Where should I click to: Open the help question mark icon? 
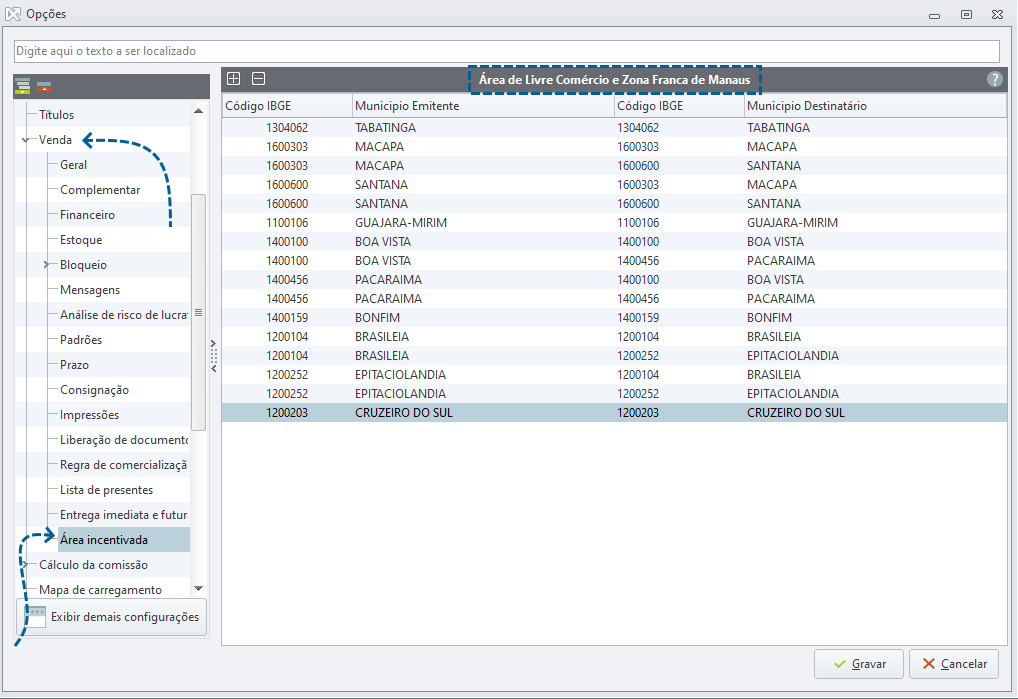[x=994, y=79]
